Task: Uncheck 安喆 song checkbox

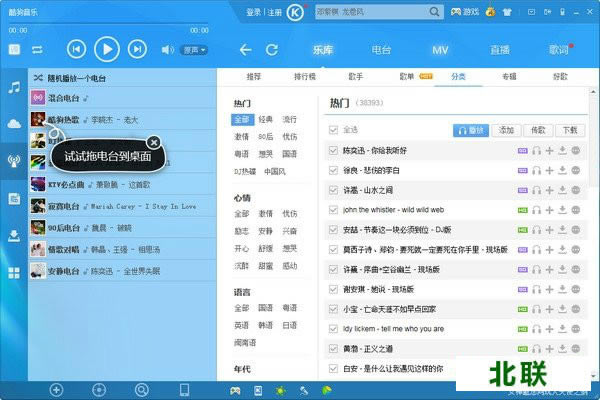Action: click(333, 230)
